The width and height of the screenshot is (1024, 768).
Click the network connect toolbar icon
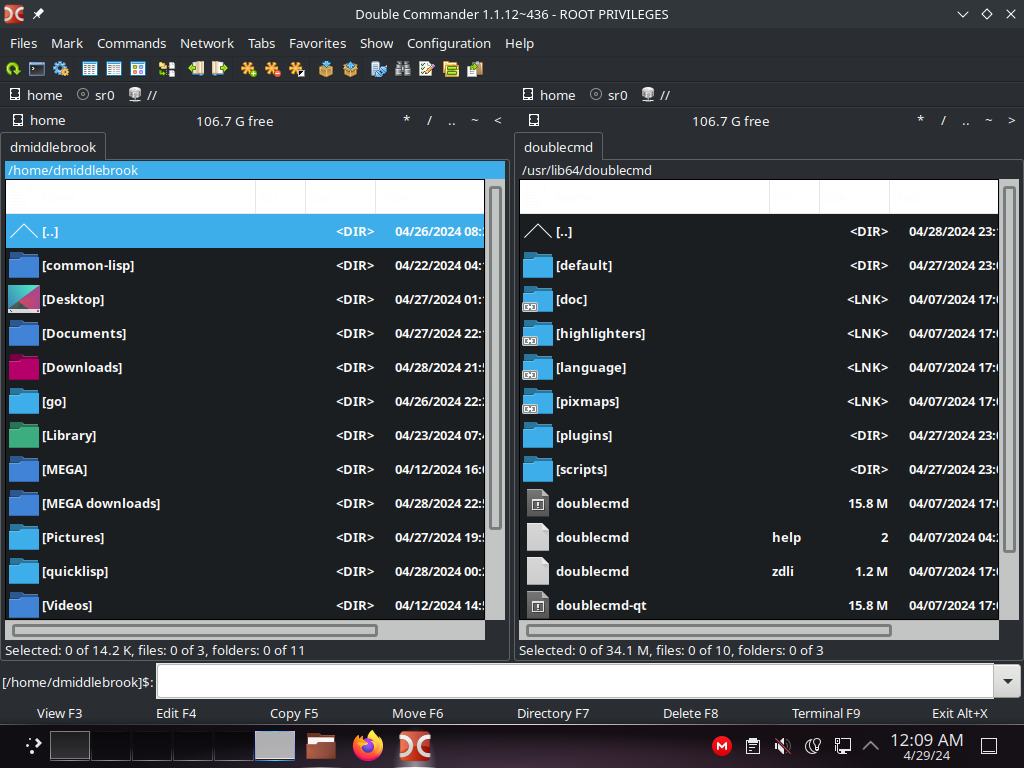[379, 69]
